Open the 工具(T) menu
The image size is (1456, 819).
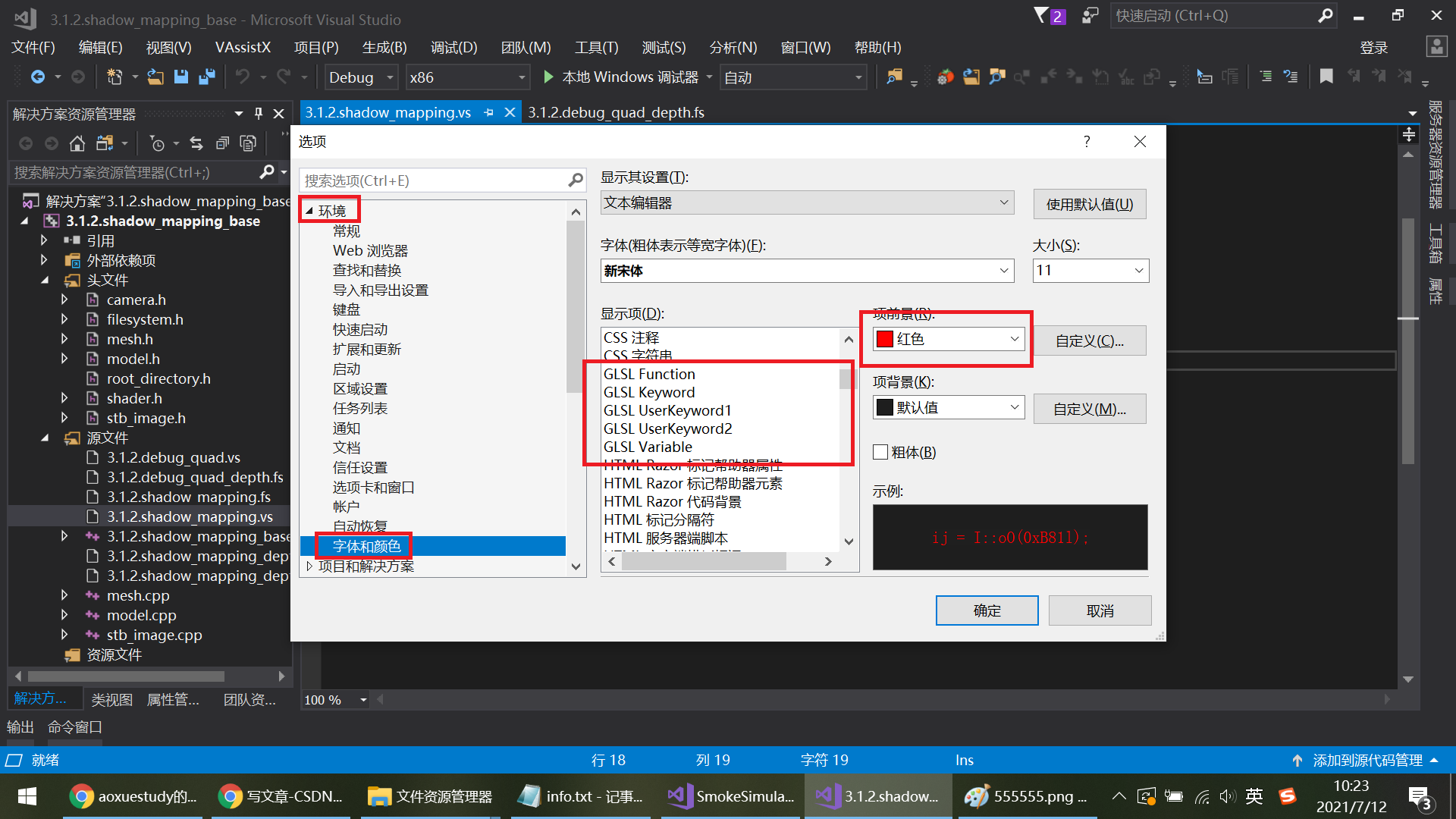point(596,48)
